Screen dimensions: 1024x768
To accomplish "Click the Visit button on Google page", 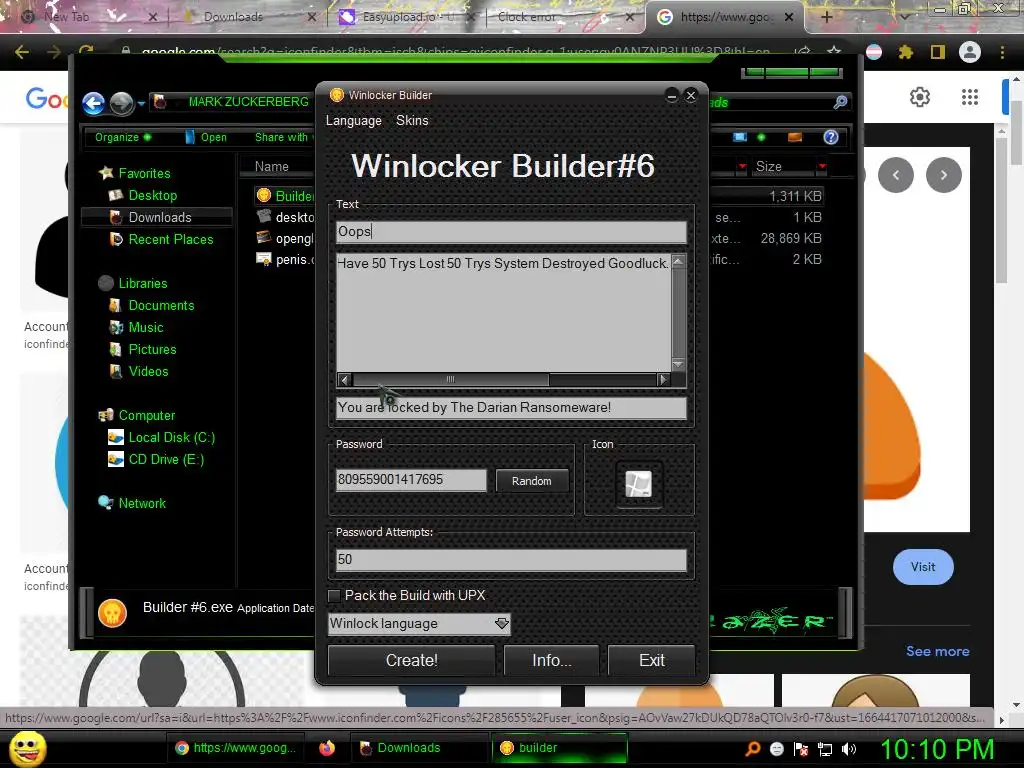I will coord(923,567).
